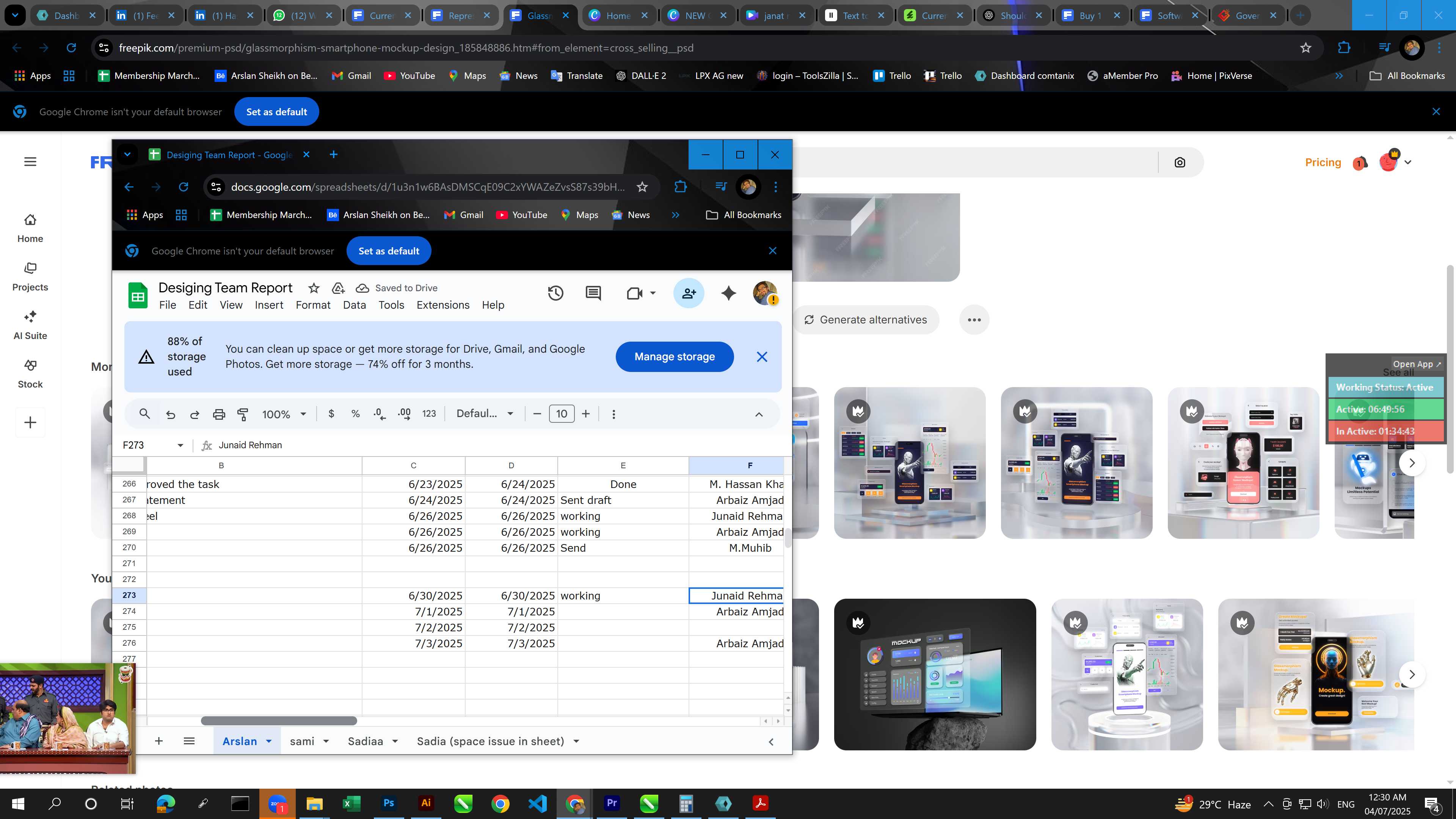Apply percent format icon in Sheets
The image size is (1456, 819).
pos(356,414)
